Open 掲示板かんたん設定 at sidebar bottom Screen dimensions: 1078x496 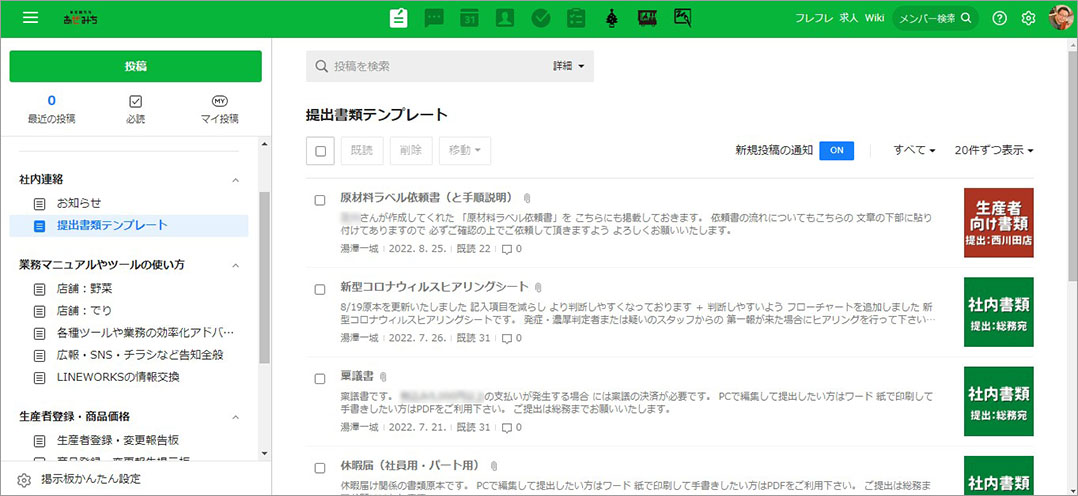click(90, 479)
